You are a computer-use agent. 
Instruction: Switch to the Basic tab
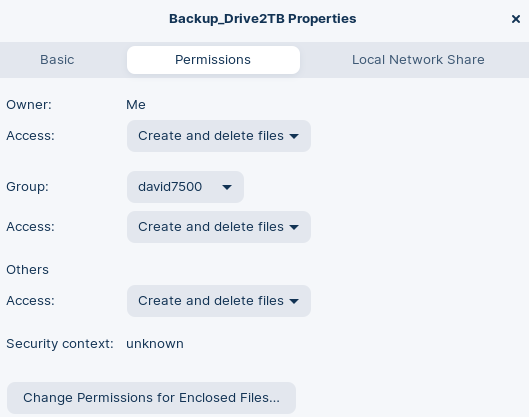coord(57,60)
